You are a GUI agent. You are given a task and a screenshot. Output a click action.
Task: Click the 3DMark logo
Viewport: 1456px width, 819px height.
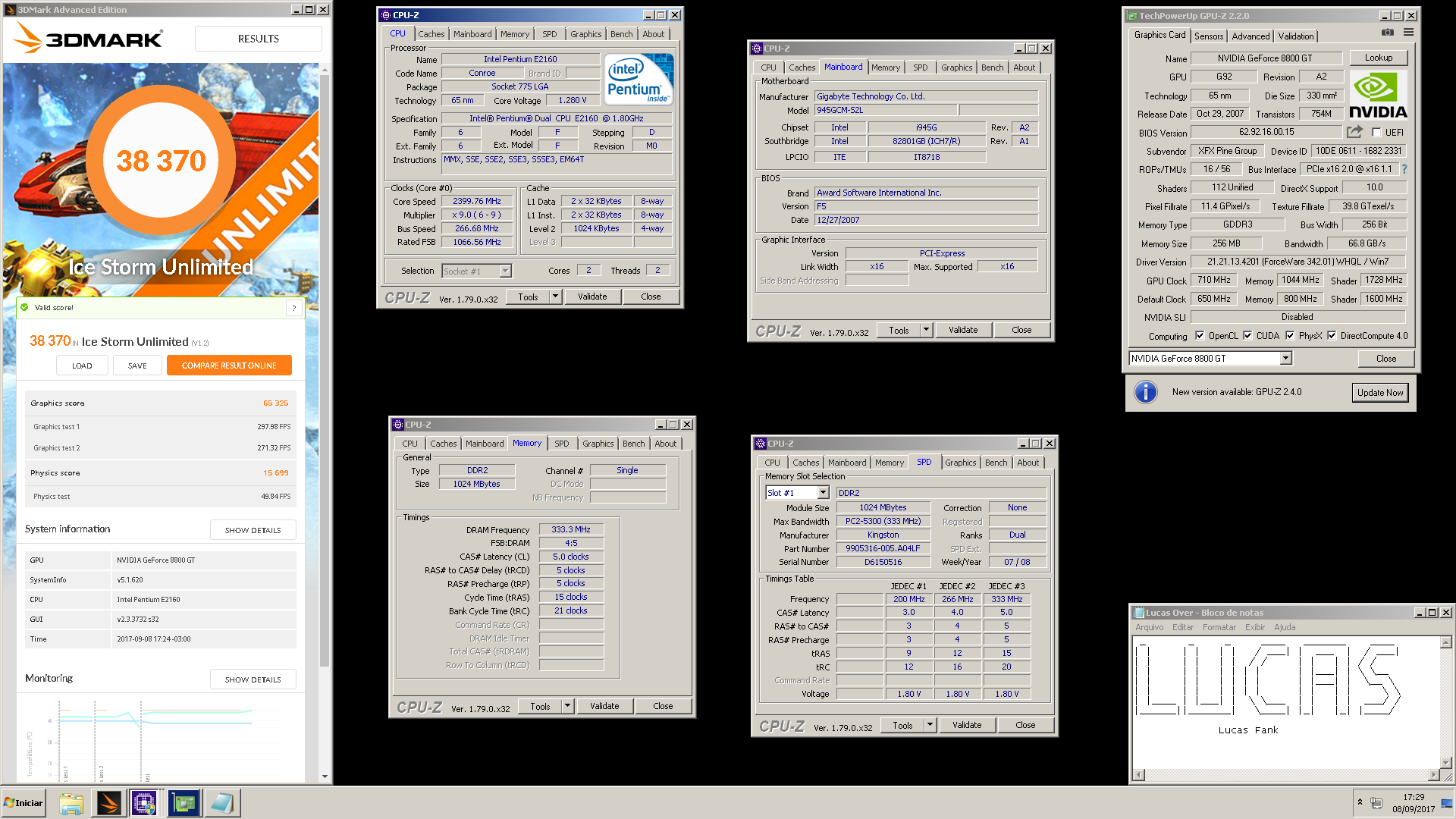tap(89, 38)
